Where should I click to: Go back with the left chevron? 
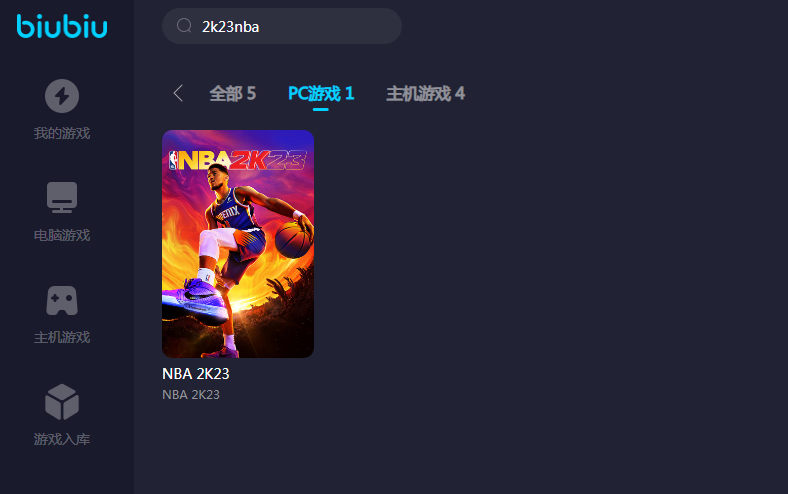coord(178,93)
